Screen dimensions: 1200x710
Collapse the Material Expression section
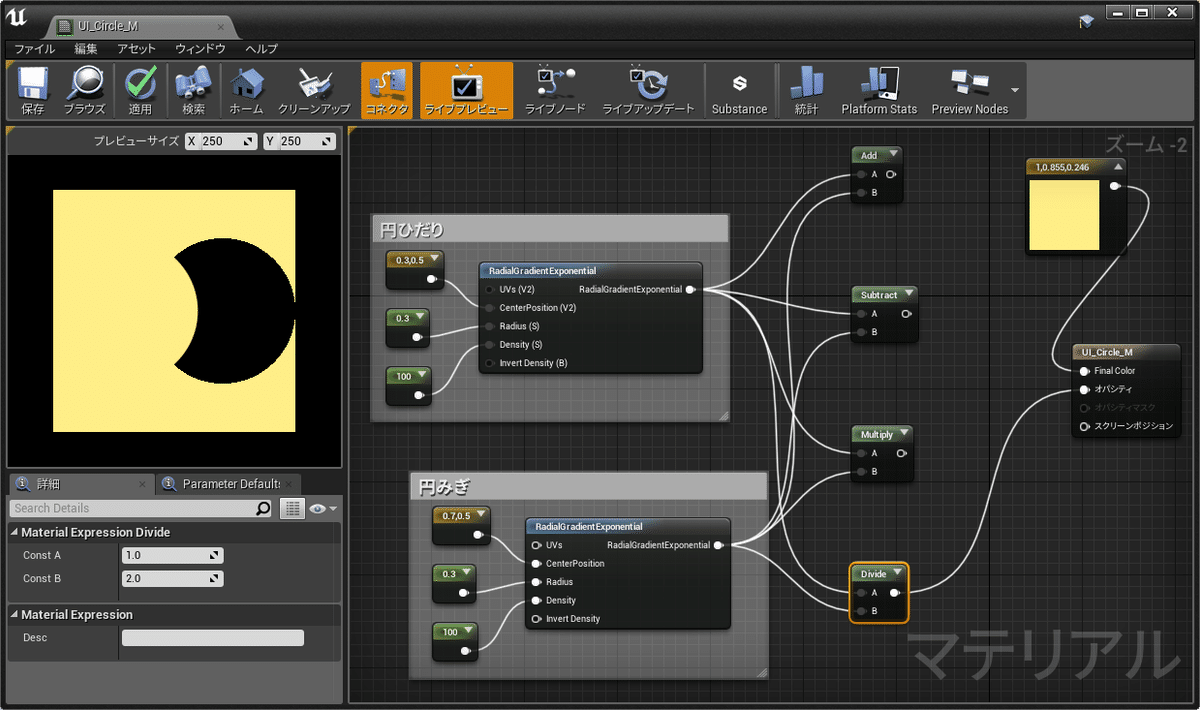tap(14, 614)
